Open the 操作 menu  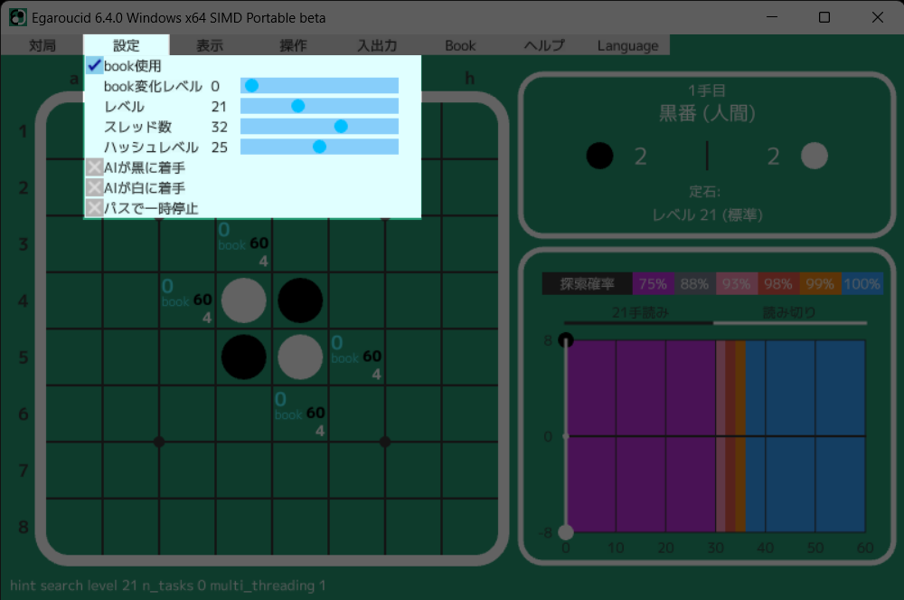click(293, 46)
